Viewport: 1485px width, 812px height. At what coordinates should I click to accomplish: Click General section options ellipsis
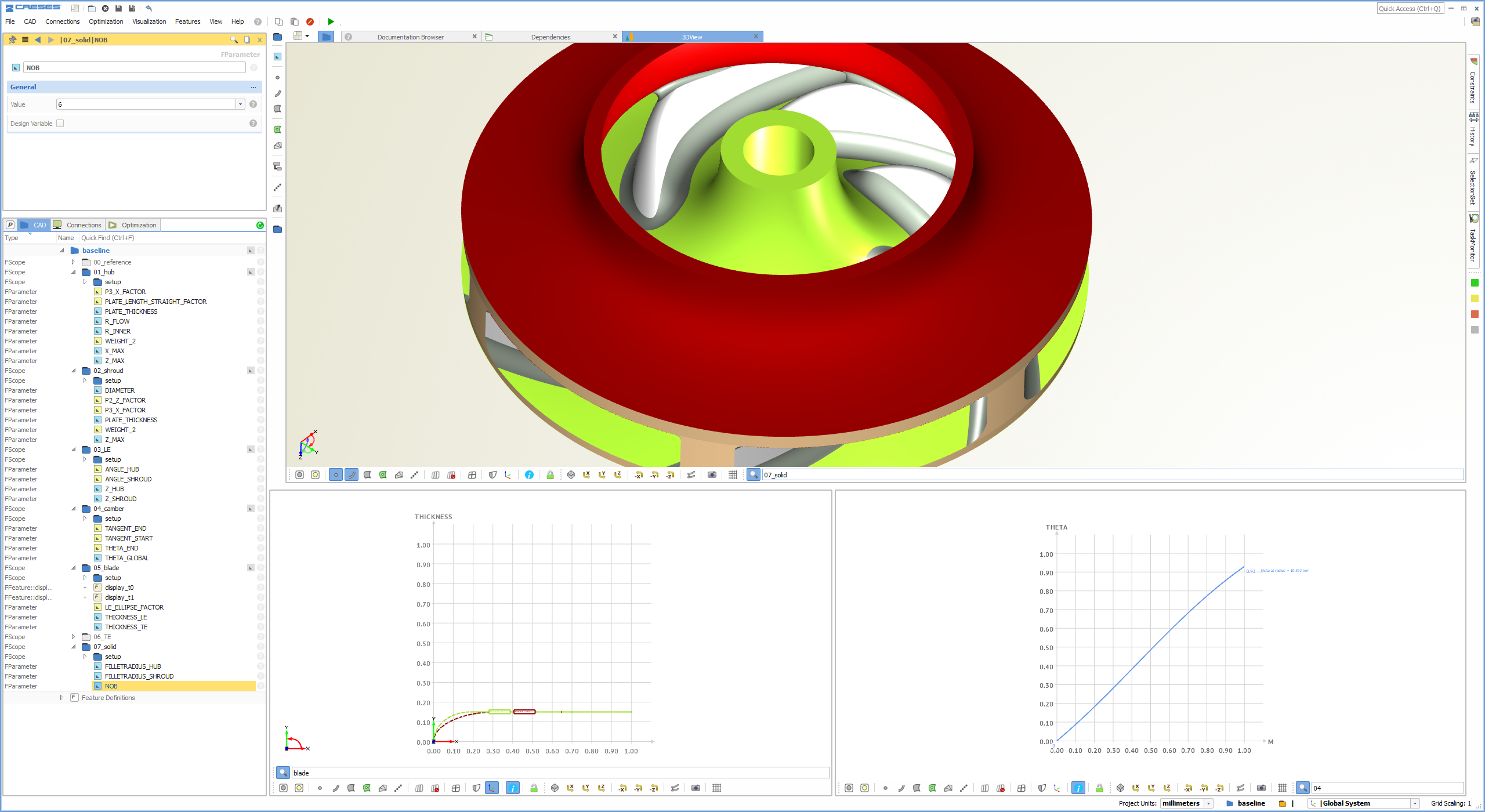coord(253,87)
